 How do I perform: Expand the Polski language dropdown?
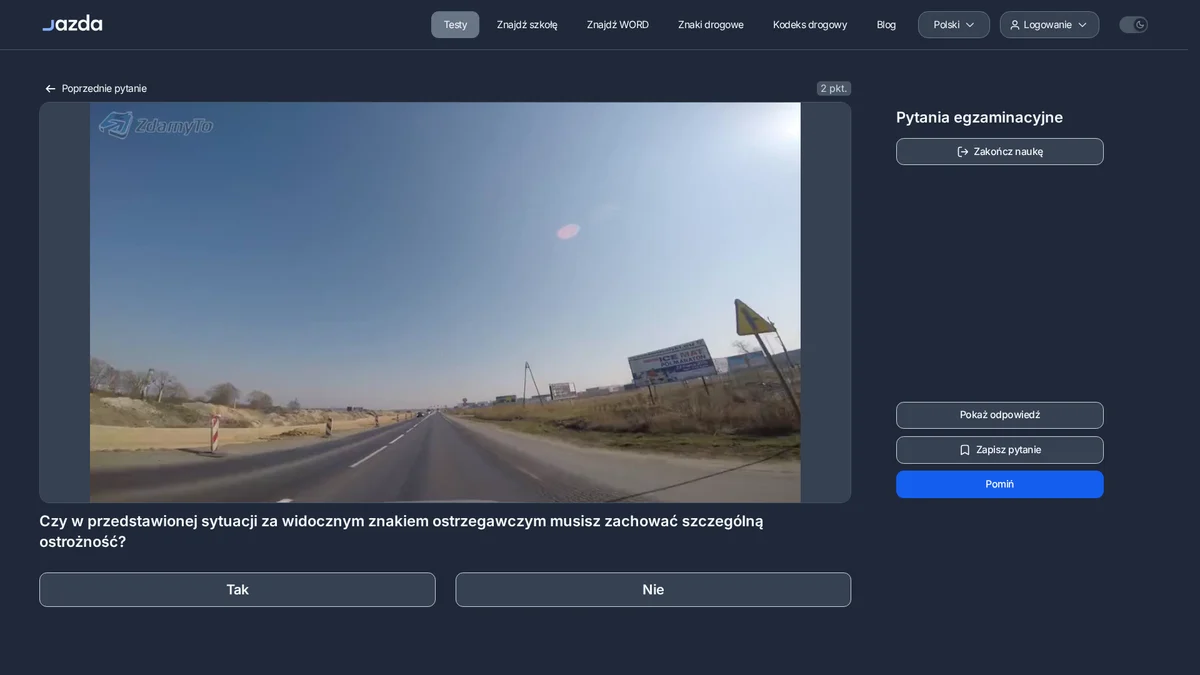954,25
